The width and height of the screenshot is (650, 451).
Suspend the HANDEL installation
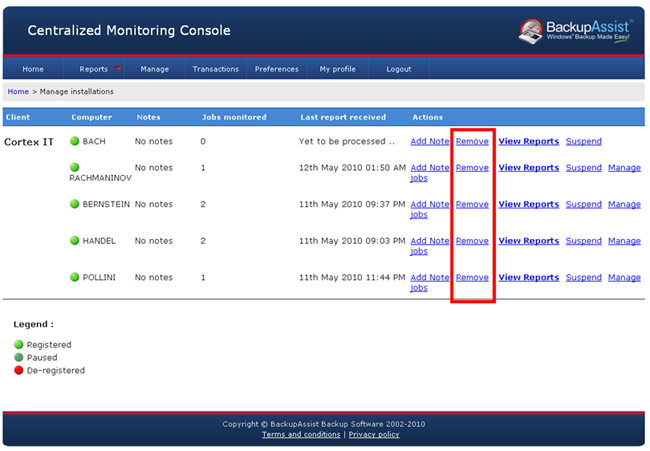click(583, 240)
